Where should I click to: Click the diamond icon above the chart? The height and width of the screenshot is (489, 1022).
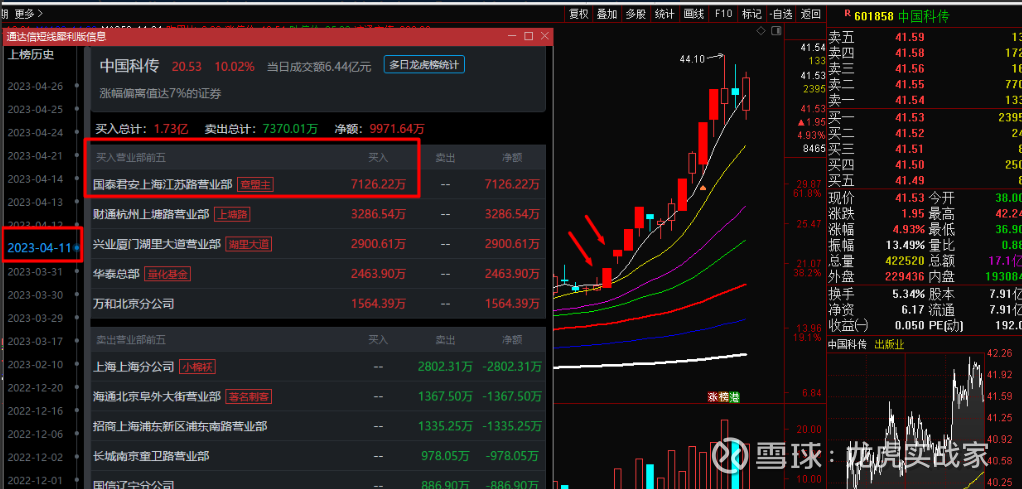761,31
